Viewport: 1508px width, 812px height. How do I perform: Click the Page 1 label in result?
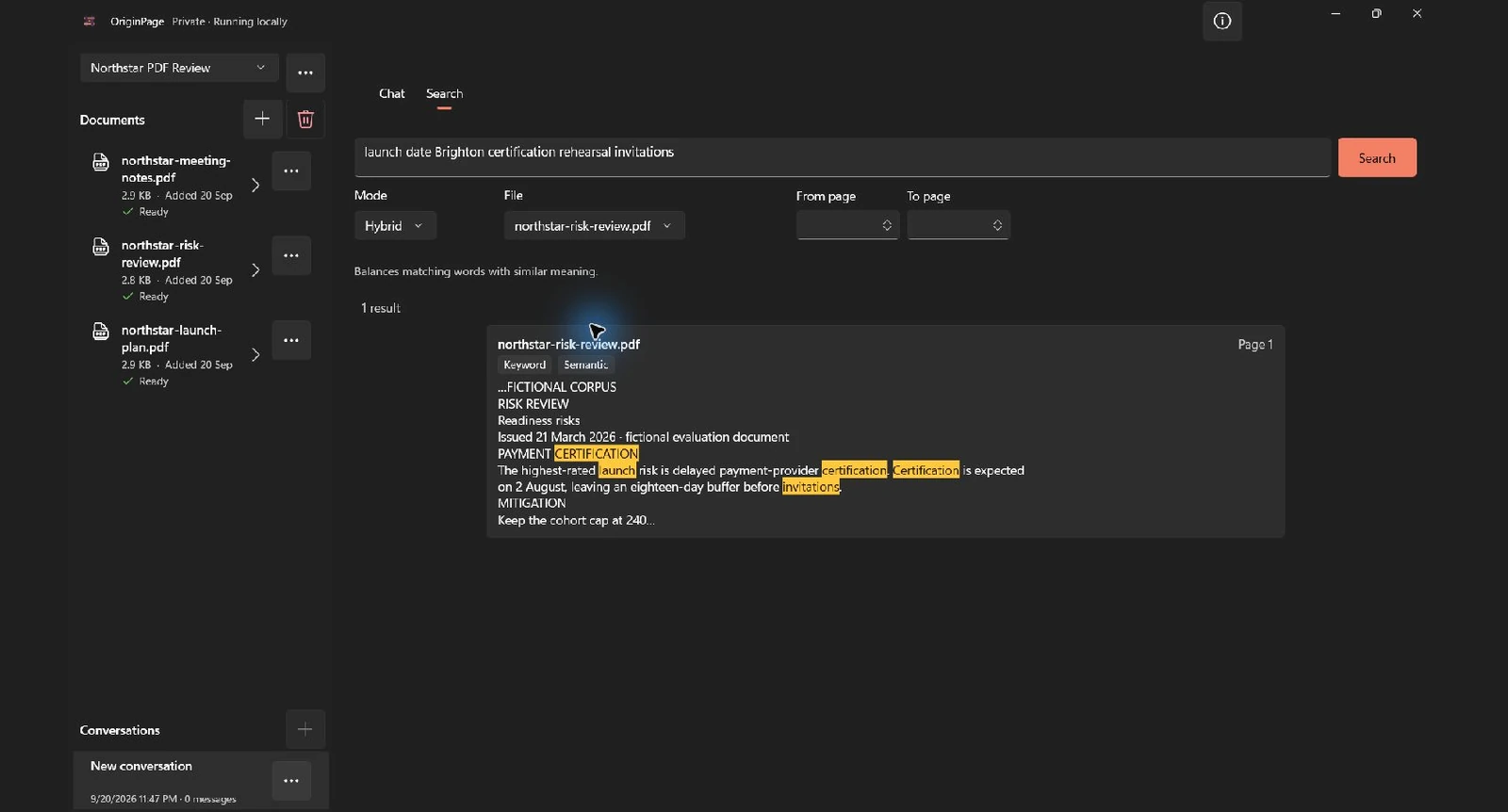1255,345
